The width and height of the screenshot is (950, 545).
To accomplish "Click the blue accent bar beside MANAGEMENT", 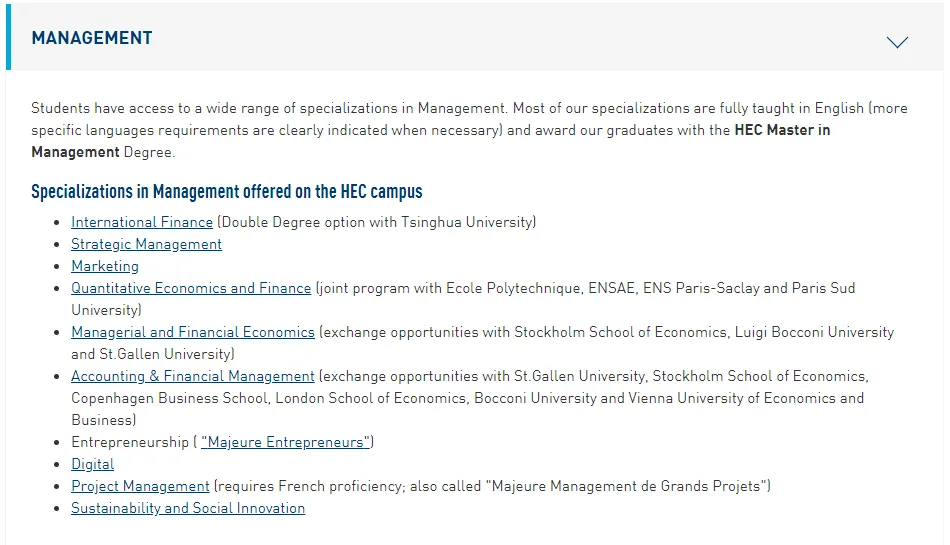I will 9,38.
